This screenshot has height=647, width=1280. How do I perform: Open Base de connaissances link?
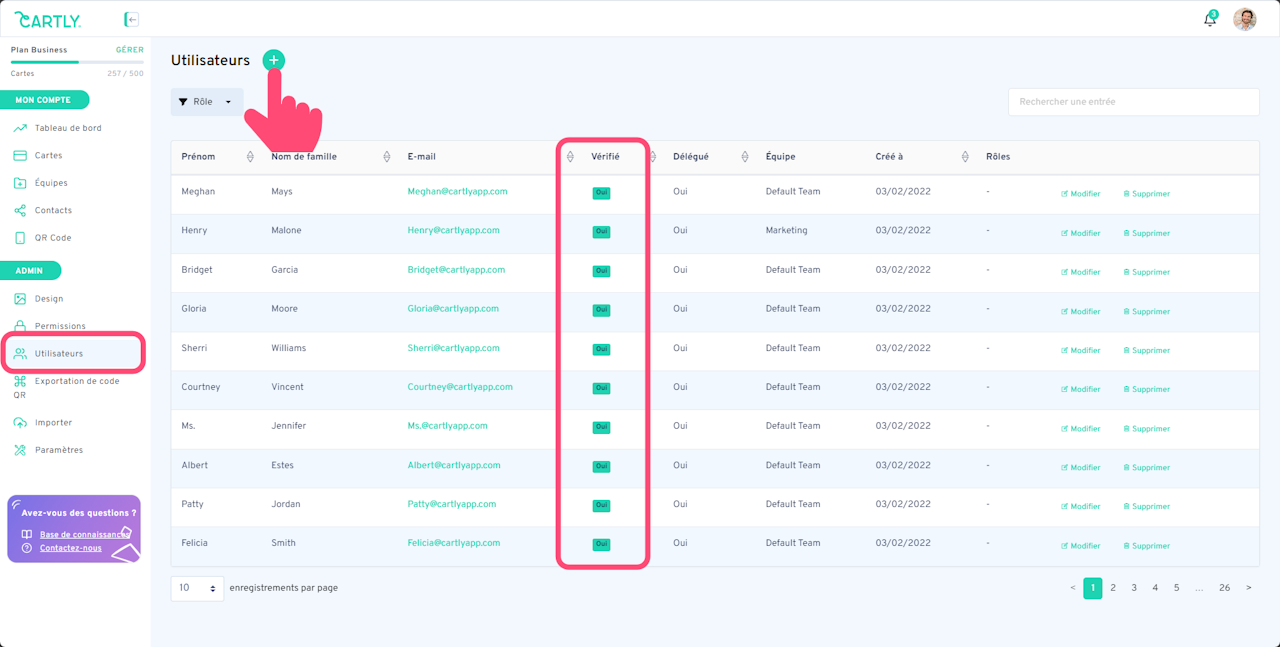tap(84, 534)
